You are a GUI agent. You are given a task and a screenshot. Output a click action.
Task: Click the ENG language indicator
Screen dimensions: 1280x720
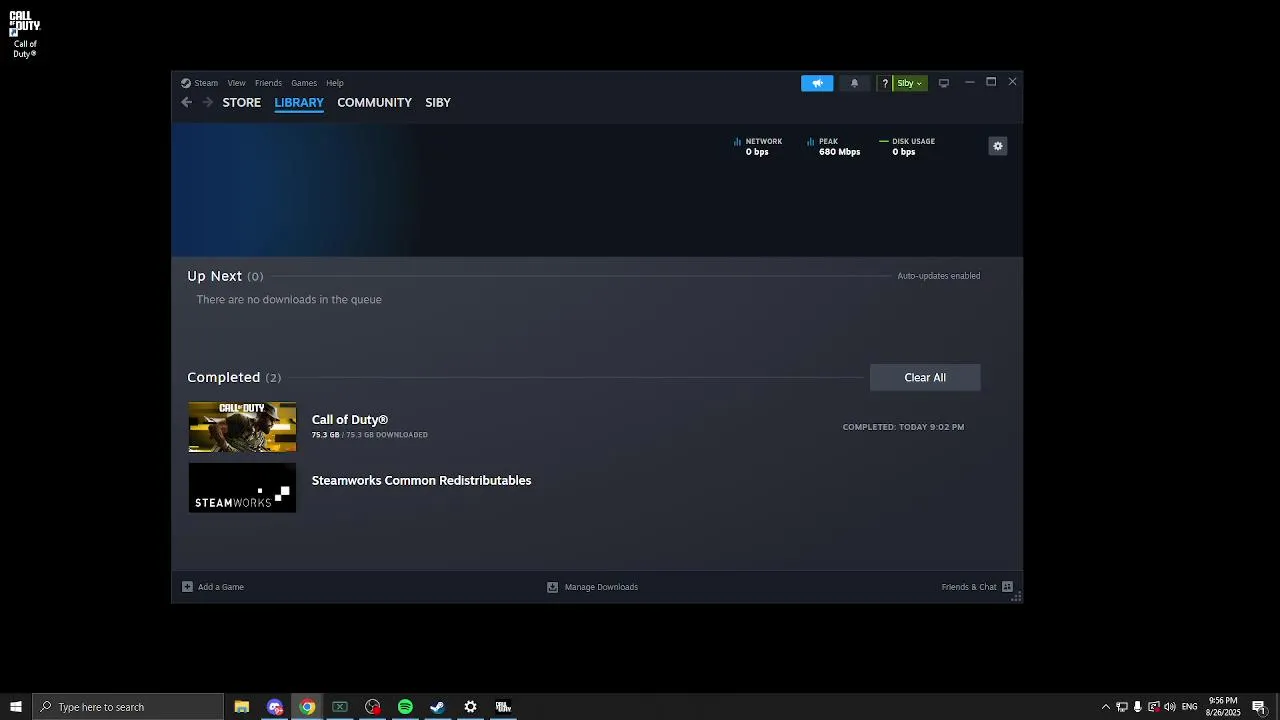click(1189, 707)
